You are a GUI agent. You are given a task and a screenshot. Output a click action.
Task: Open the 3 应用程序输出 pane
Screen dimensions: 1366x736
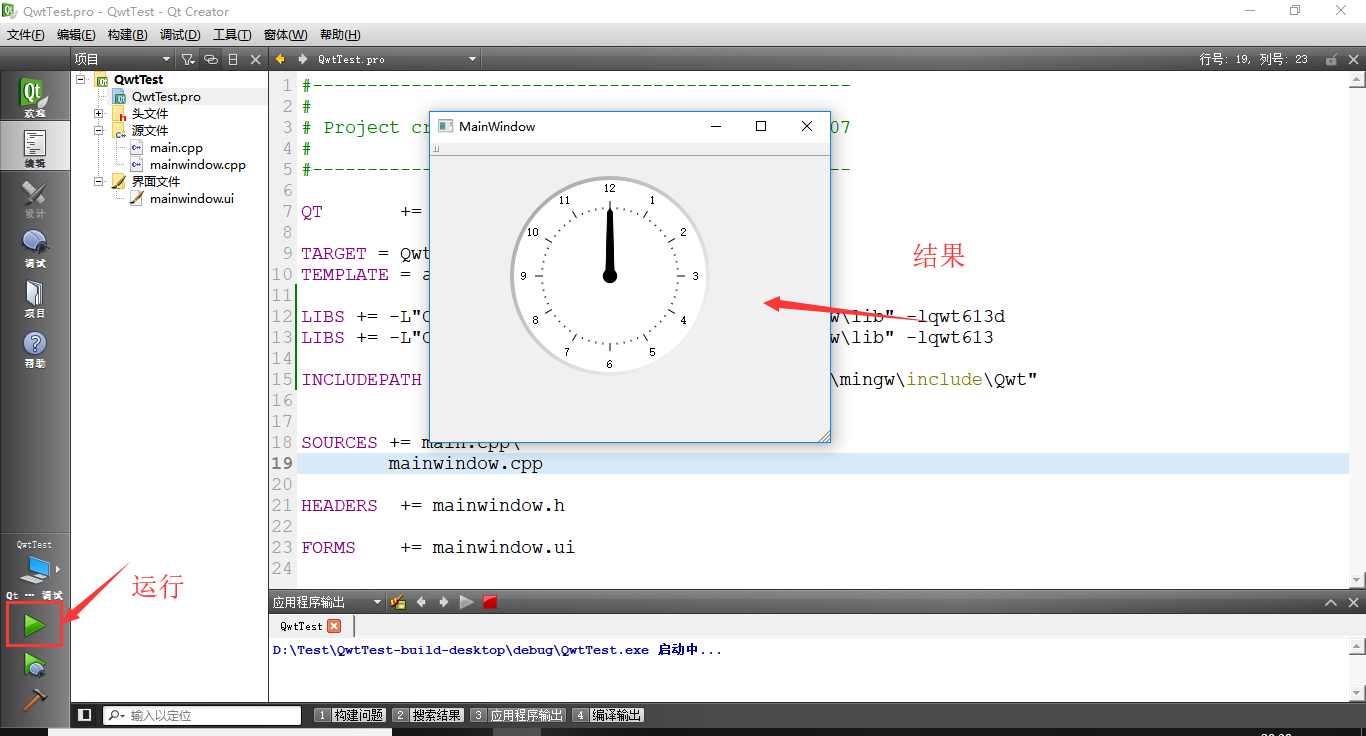[x=518, y=715]
